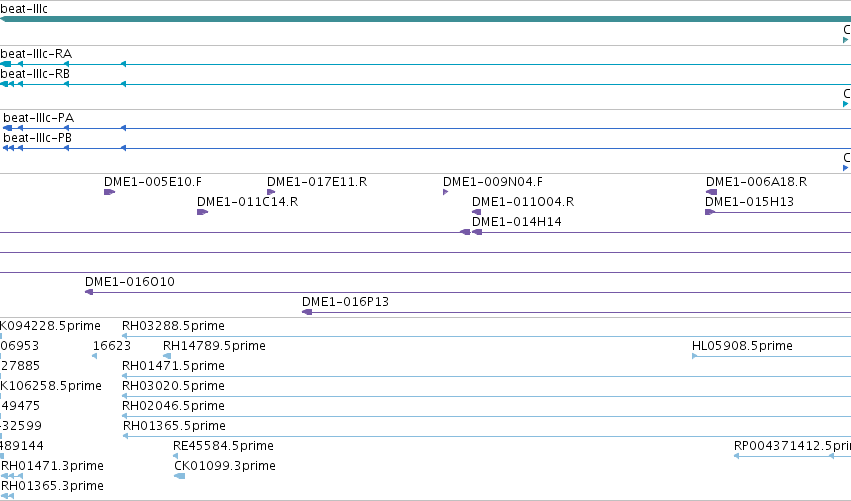Click the HL05908.5prime EST label

(x=742, y=346)
